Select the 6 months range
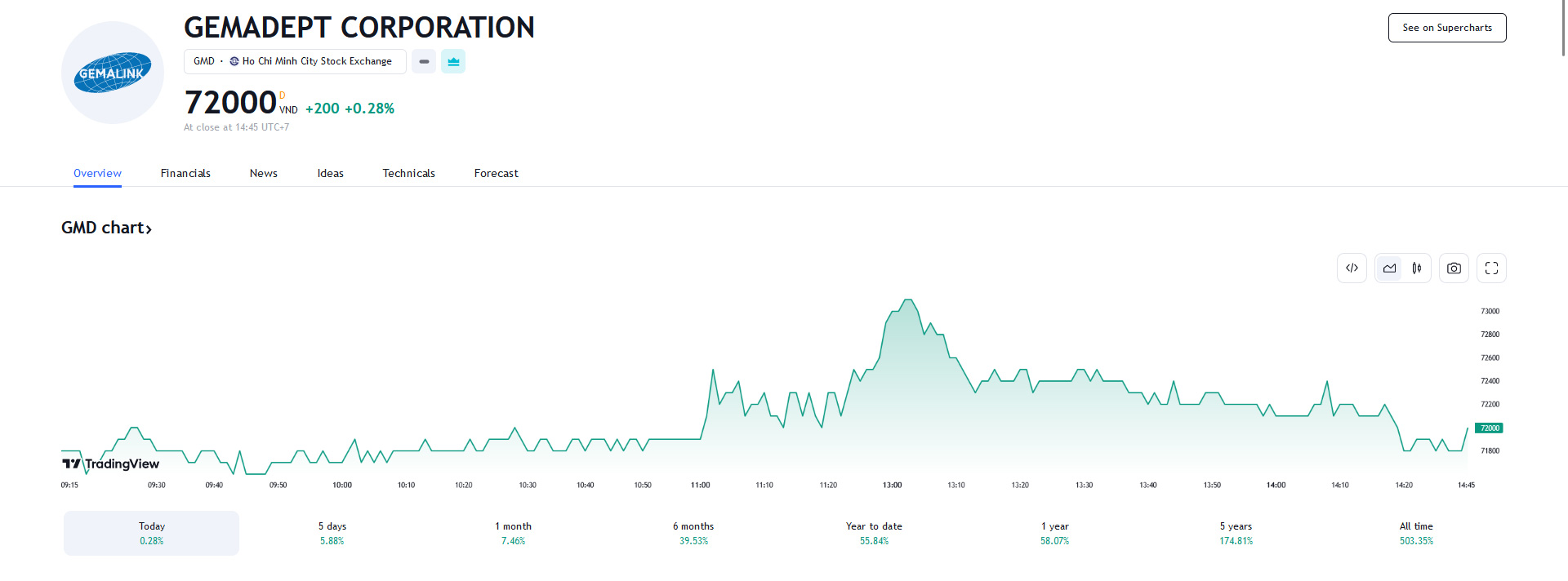This screenshot has width=1568, height=581. click(x=693, y=533)
